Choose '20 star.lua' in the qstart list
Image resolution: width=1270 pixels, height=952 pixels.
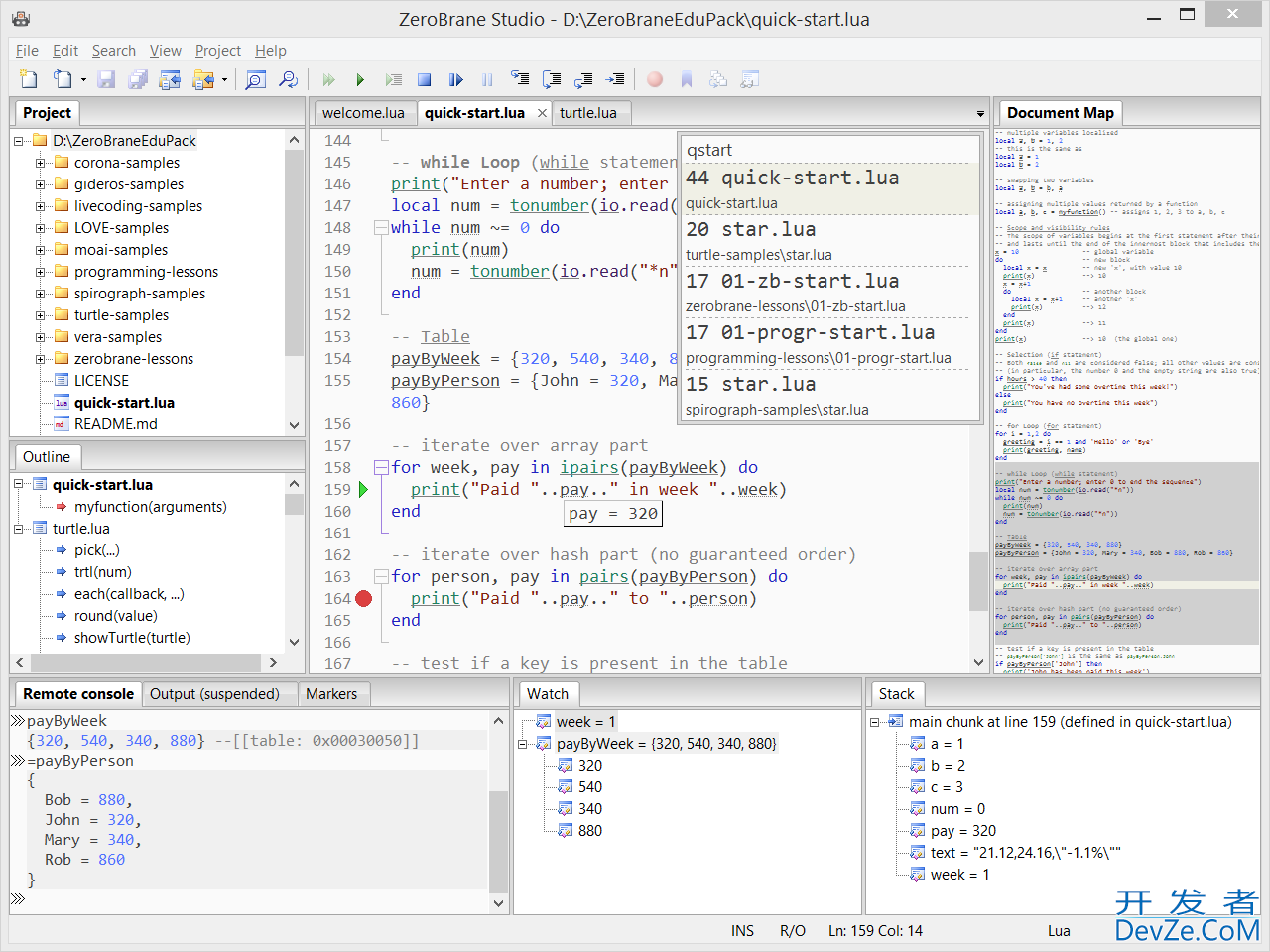click(827, 241)
